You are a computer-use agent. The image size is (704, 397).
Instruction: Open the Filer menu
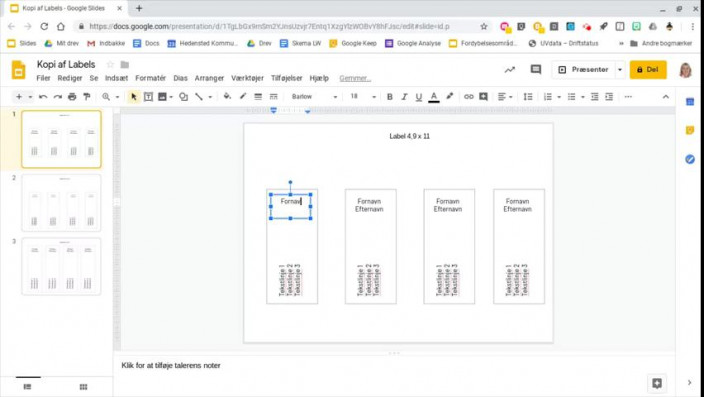pos(43,78)
